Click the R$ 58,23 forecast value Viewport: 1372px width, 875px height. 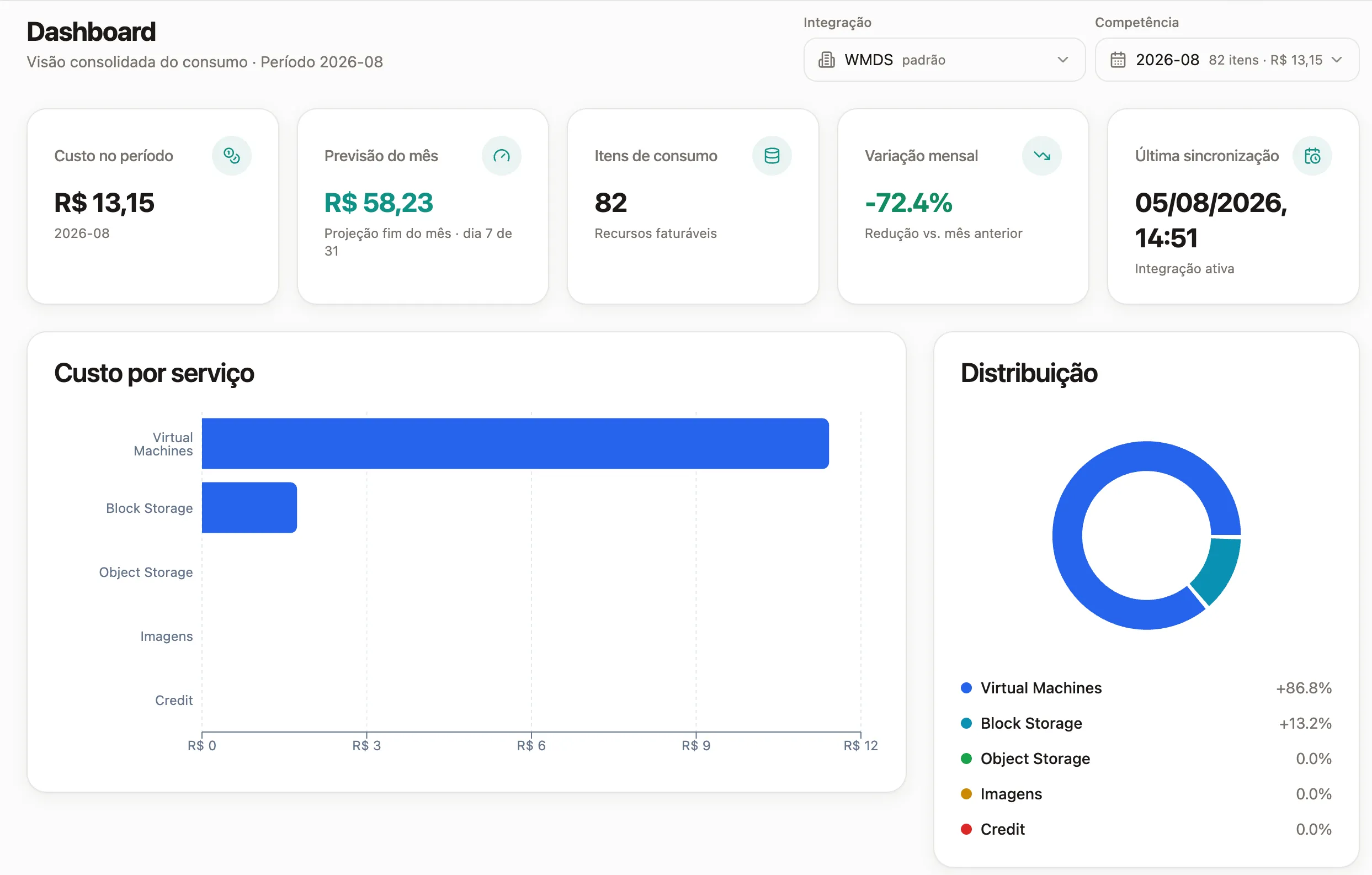[x=379, y=203]
